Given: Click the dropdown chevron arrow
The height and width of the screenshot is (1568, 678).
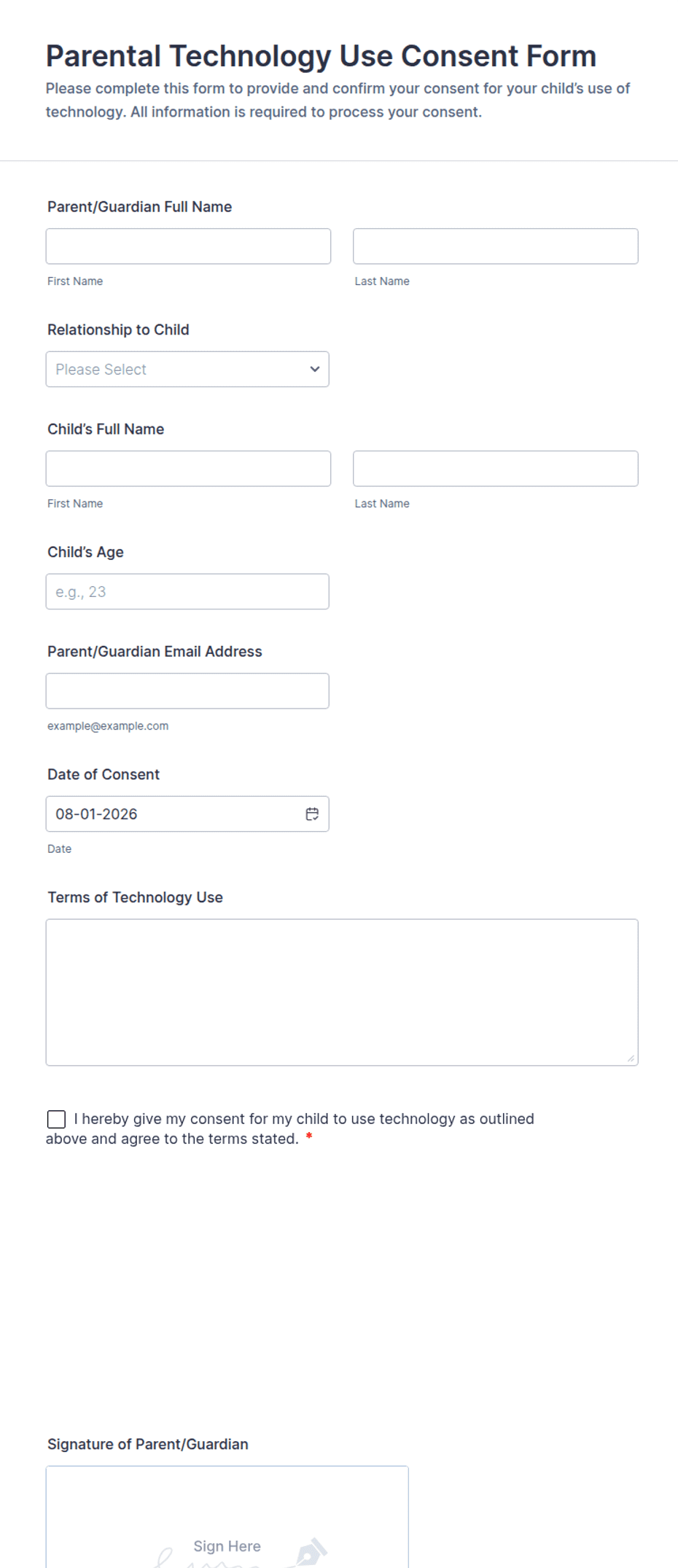Looking at the screenshot, I should pos(315,370).
